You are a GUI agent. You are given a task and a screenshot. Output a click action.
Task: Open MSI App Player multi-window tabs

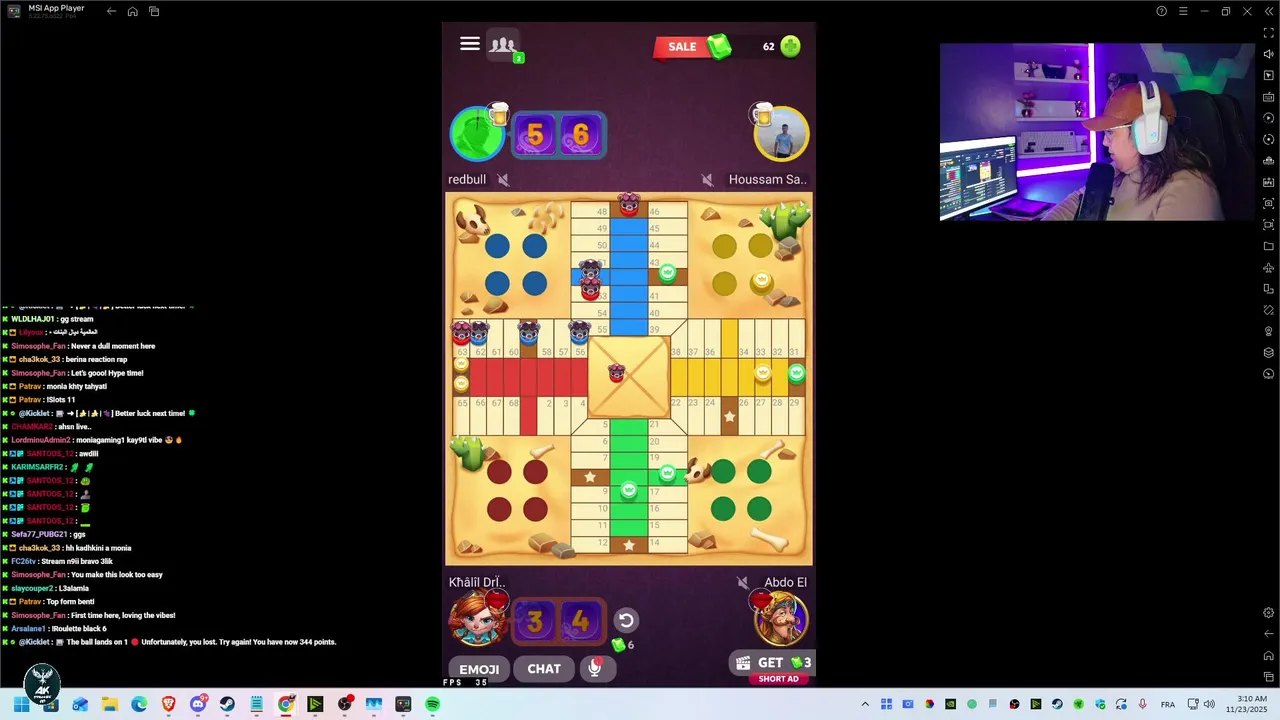154,11
